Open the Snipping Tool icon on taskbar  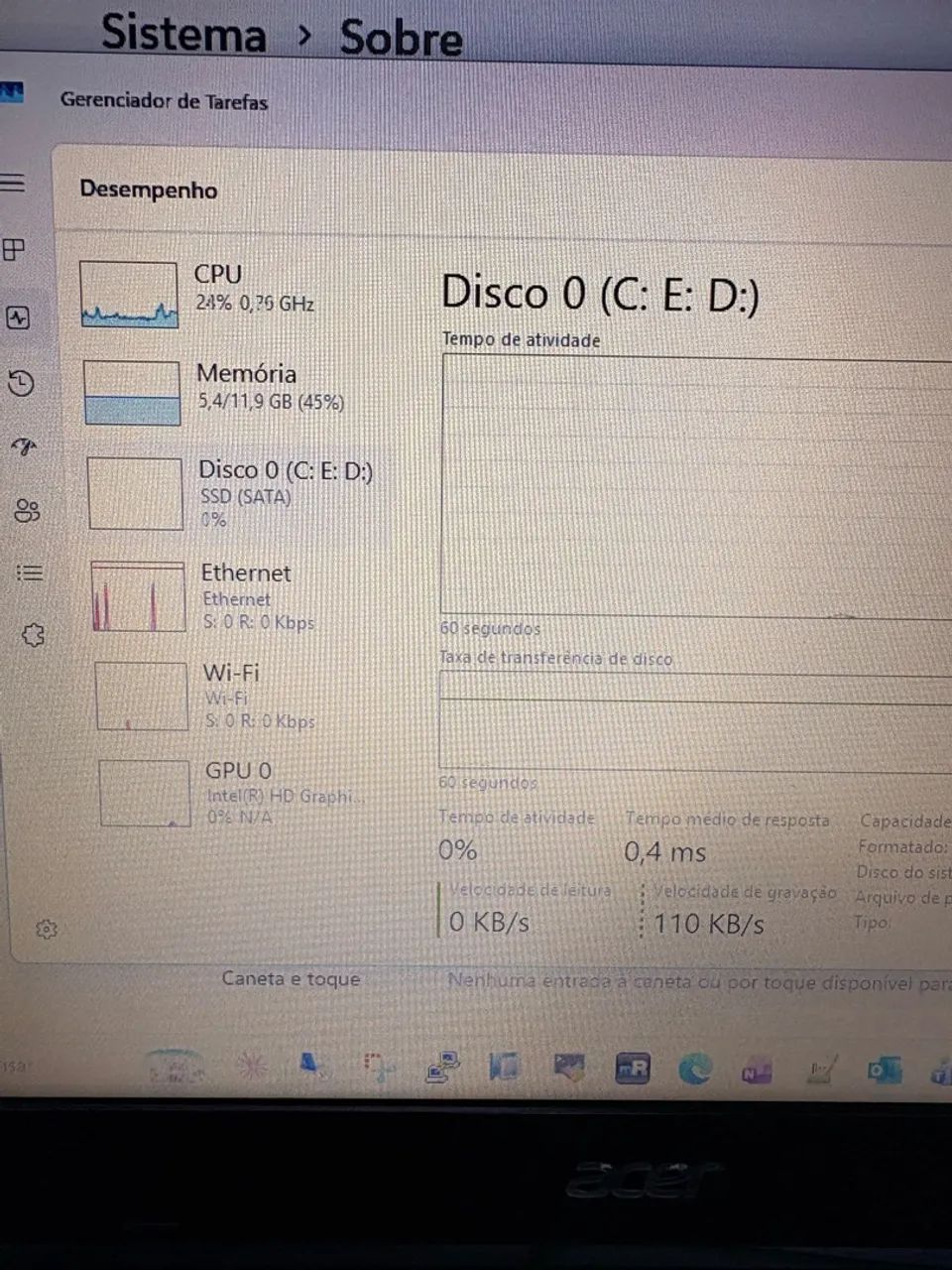(x=379, y=1068)
